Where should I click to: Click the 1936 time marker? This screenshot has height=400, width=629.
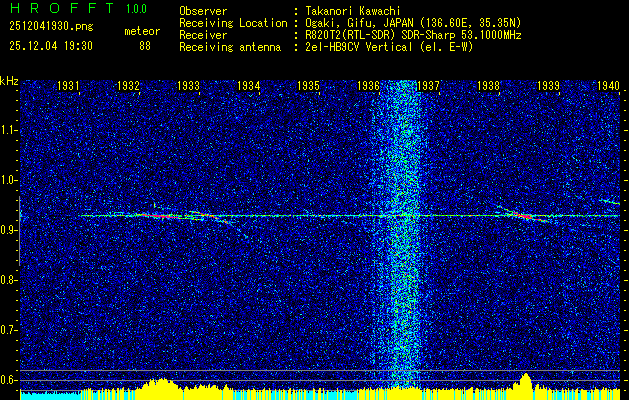[x=369, y=85]
